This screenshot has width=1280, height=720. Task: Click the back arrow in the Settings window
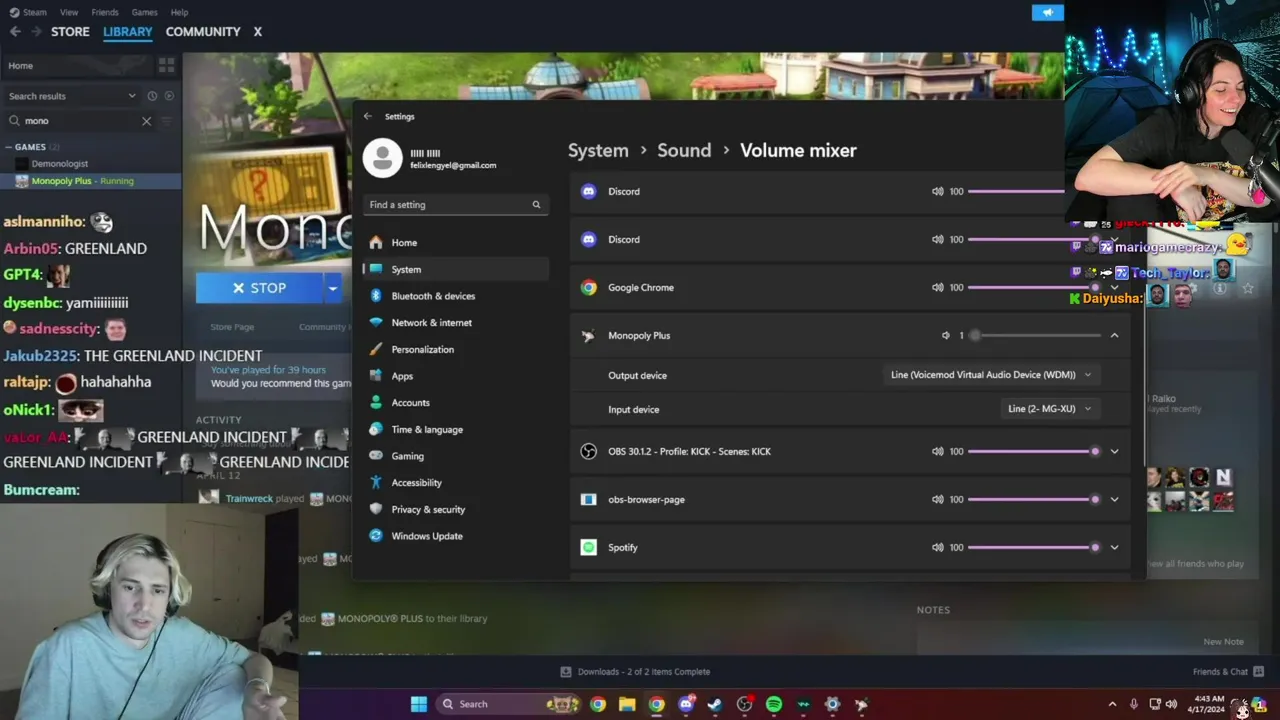(368, 116)
